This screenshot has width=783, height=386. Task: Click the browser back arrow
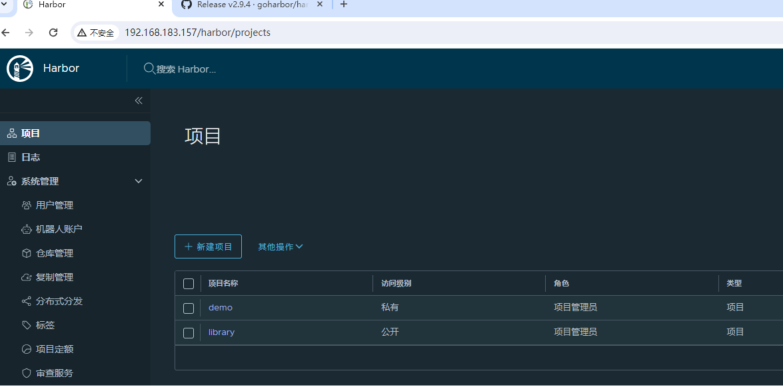(x=5, y=32)
